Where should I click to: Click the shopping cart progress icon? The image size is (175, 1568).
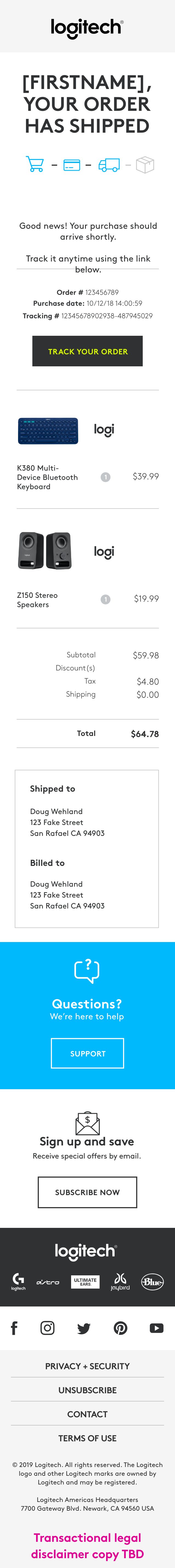[35, 164]
